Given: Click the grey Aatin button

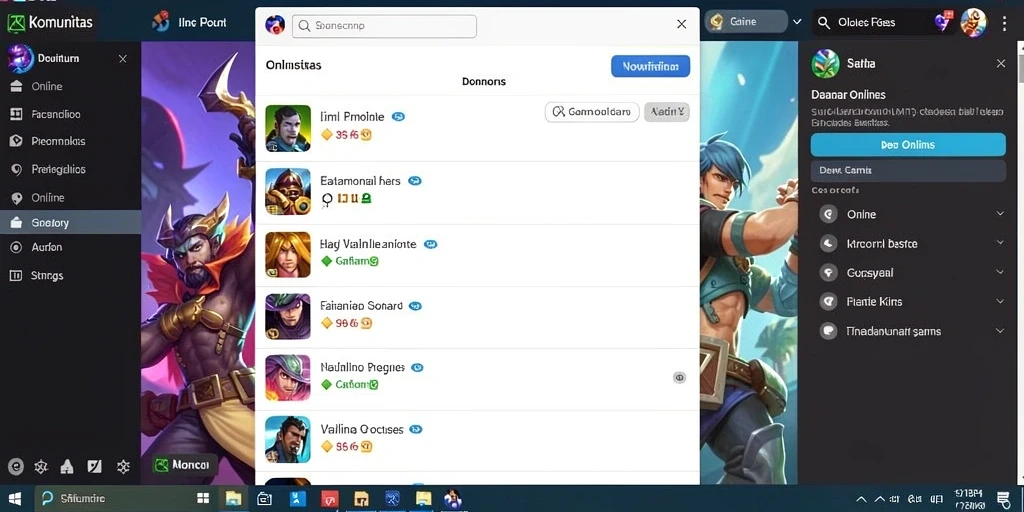Looking at the screenshot, I should click(667, 112).
